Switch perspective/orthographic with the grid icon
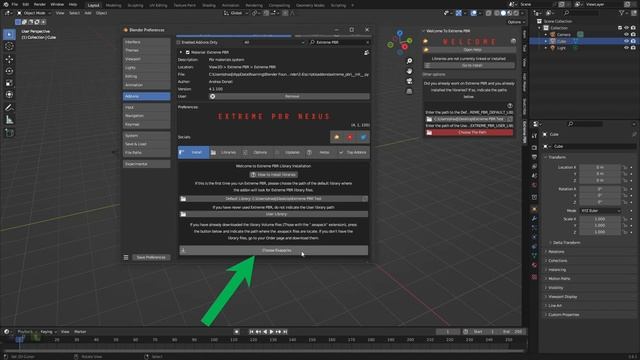640x360 pixels. 409,91
